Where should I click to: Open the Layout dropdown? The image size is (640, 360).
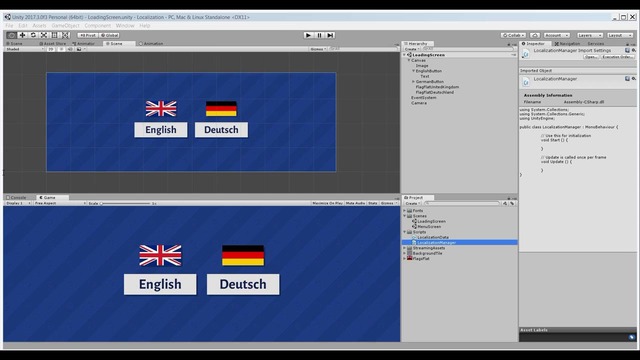click(620, 36)
